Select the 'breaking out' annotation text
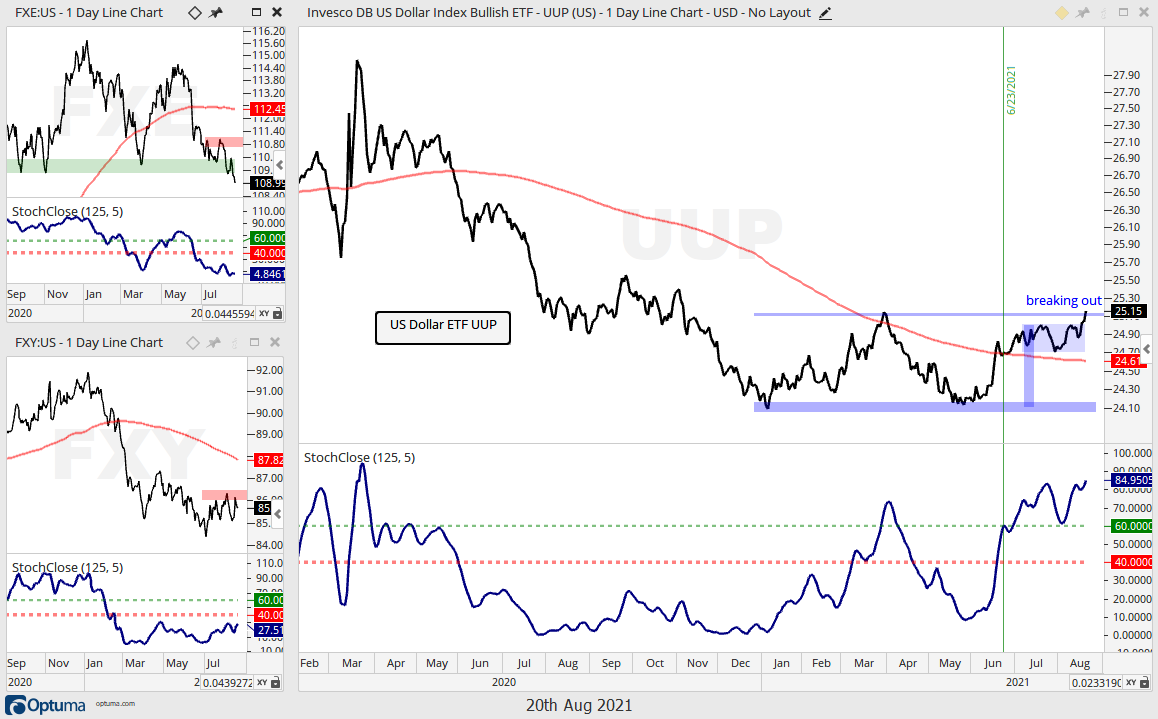 [1063, 300]
